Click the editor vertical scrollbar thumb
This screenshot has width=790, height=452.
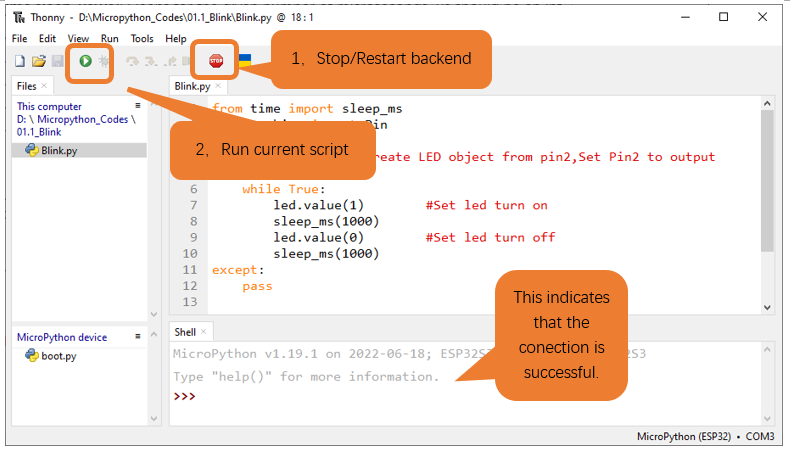point(767,180)
